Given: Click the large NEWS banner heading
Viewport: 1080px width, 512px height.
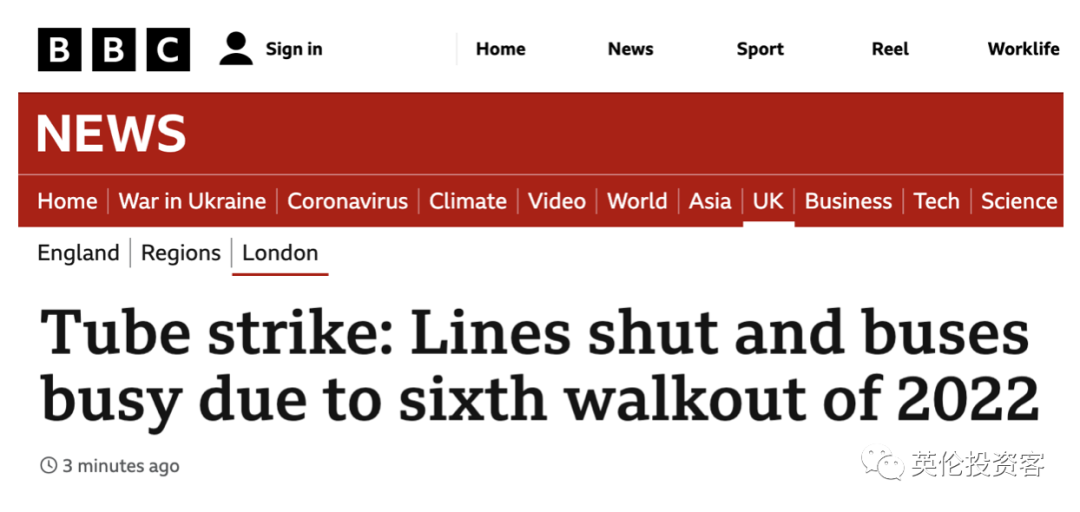Looking at the screenshot, I should tap(111, 134).
